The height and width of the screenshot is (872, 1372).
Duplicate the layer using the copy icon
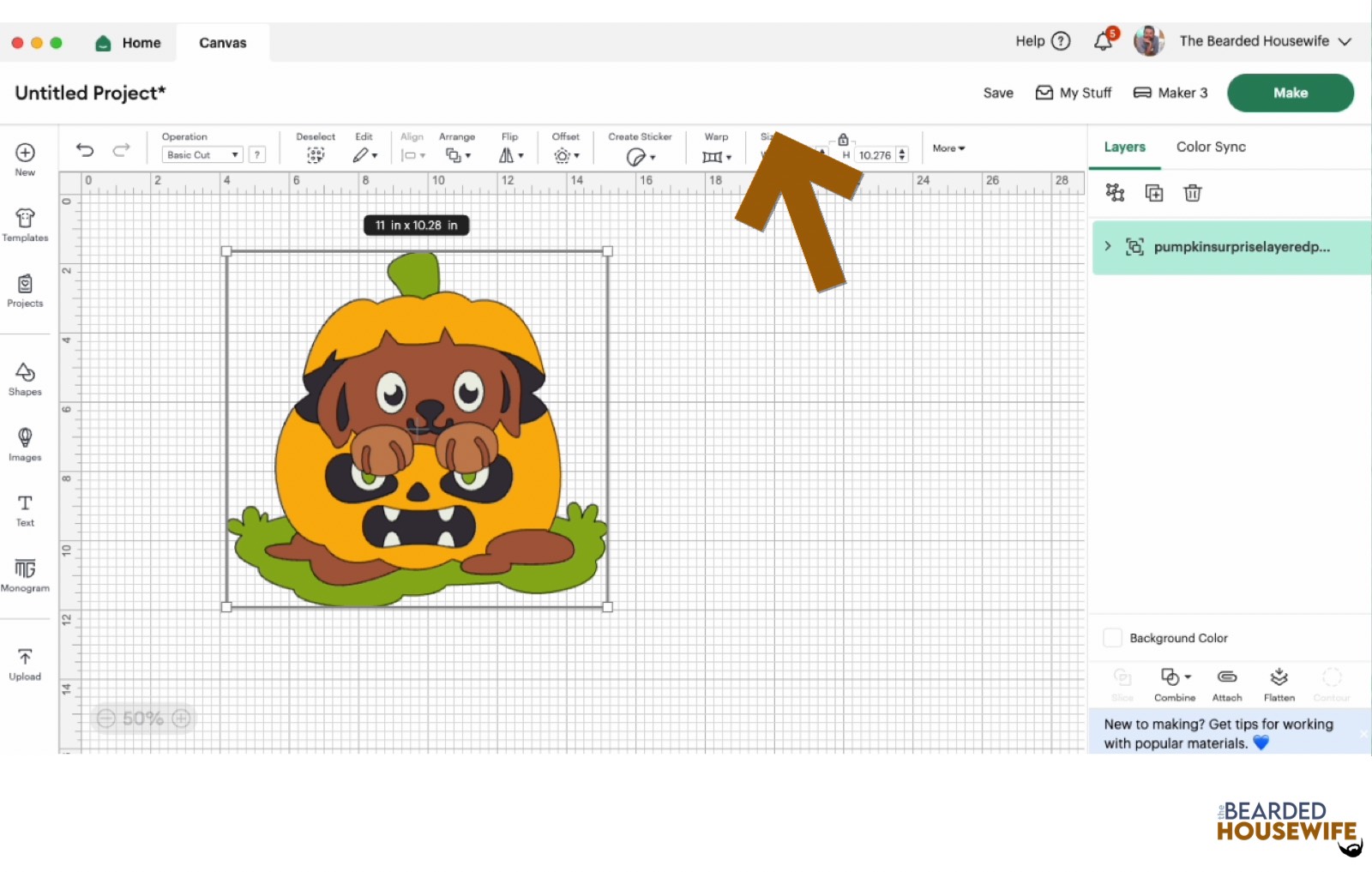1153,193
